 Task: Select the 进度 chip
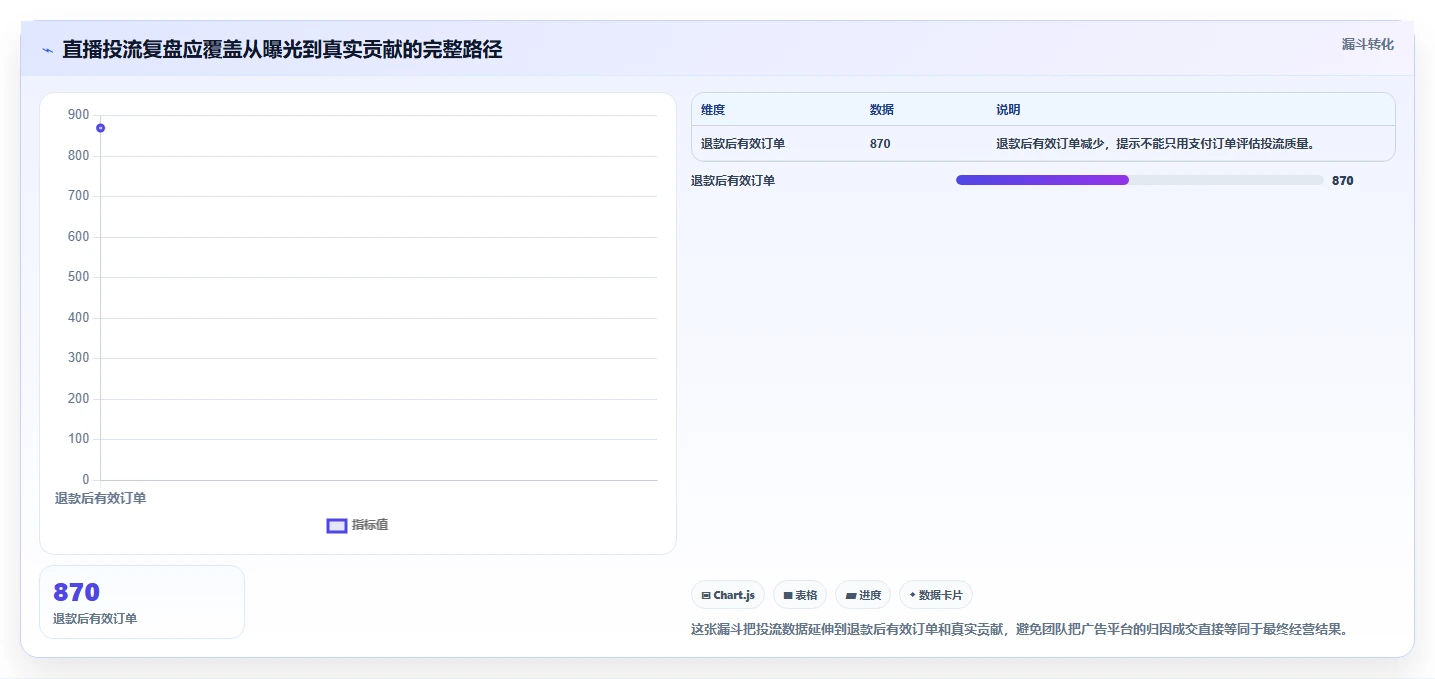(x=863, y=595)
